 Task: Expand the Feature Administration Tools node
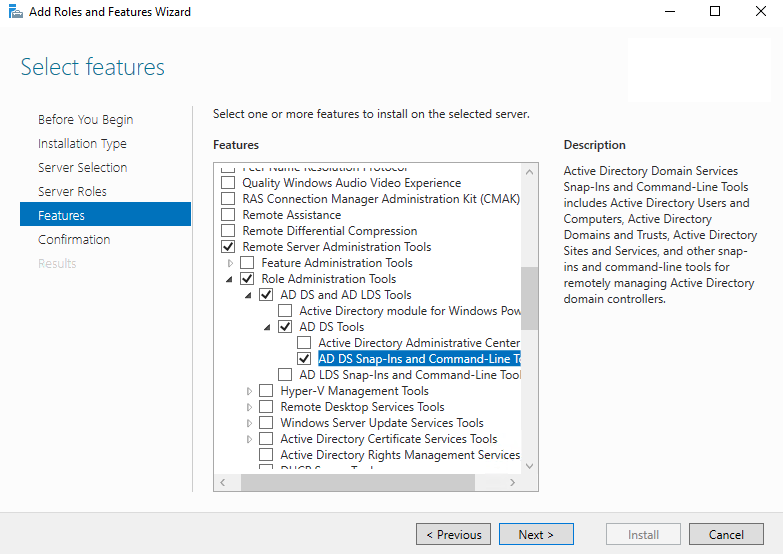231,263
